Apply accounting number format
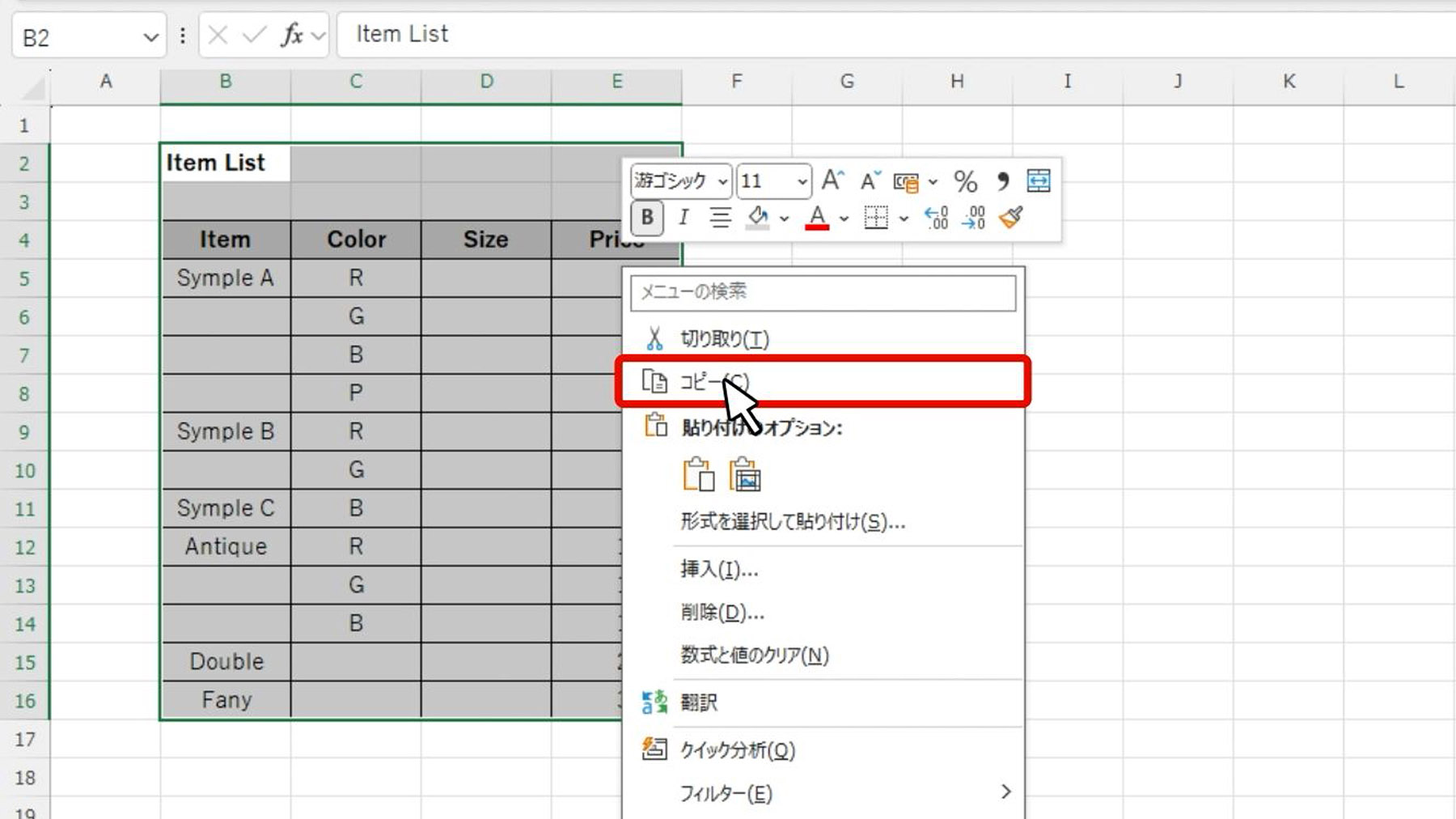Image resolution: width=1456 pixels, height=819 pixels. click(x=906, y=181)
